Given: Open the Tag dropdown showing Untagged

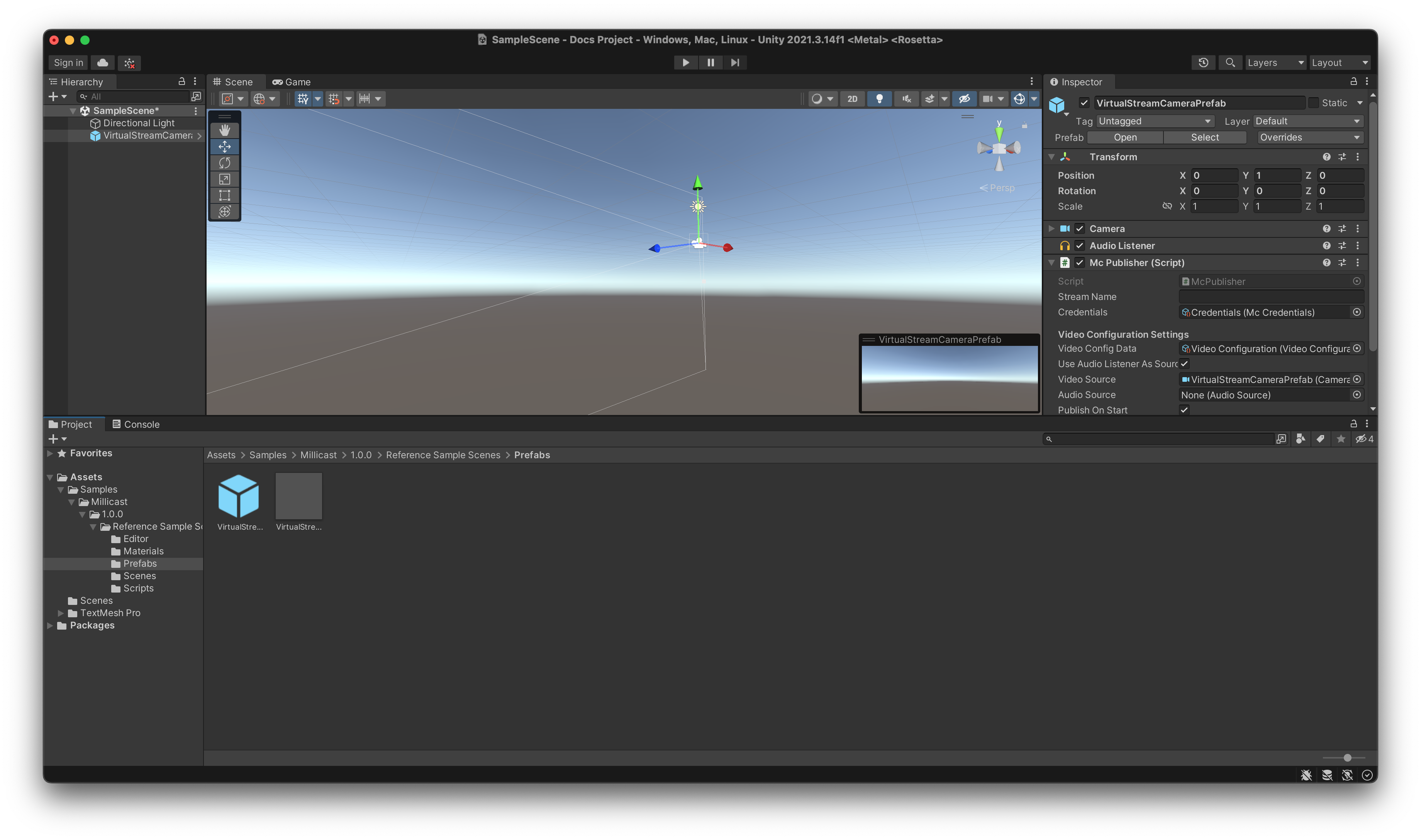Looking at the screenshot, I should click(x=1154, y=121).
